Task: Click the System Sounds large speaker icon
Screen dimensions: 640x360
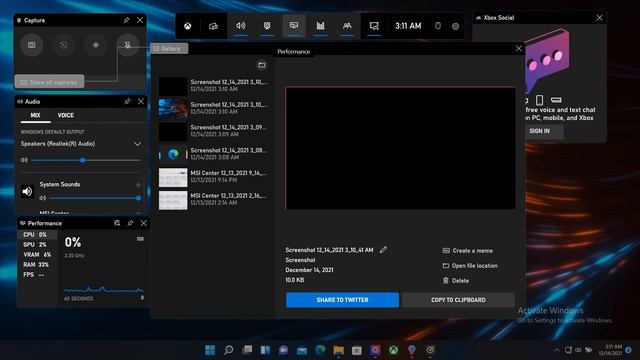Action: coord(27,191)
